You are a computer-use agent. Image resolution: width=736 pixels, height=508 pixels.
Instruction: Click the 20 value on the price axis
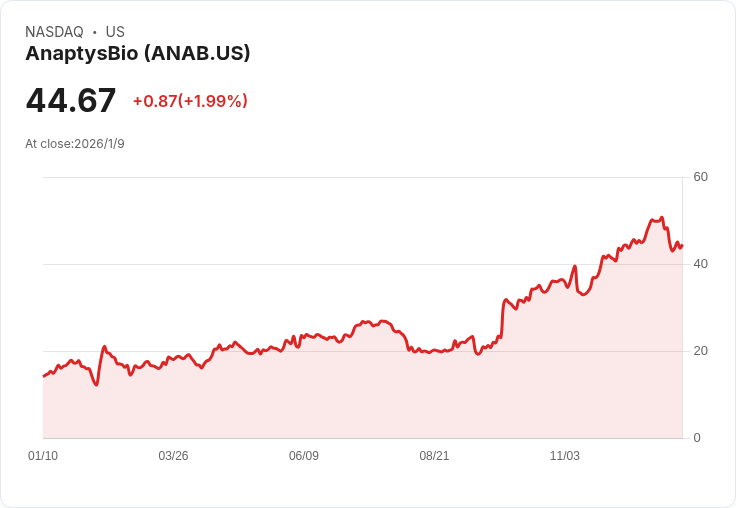pos(700,351)
